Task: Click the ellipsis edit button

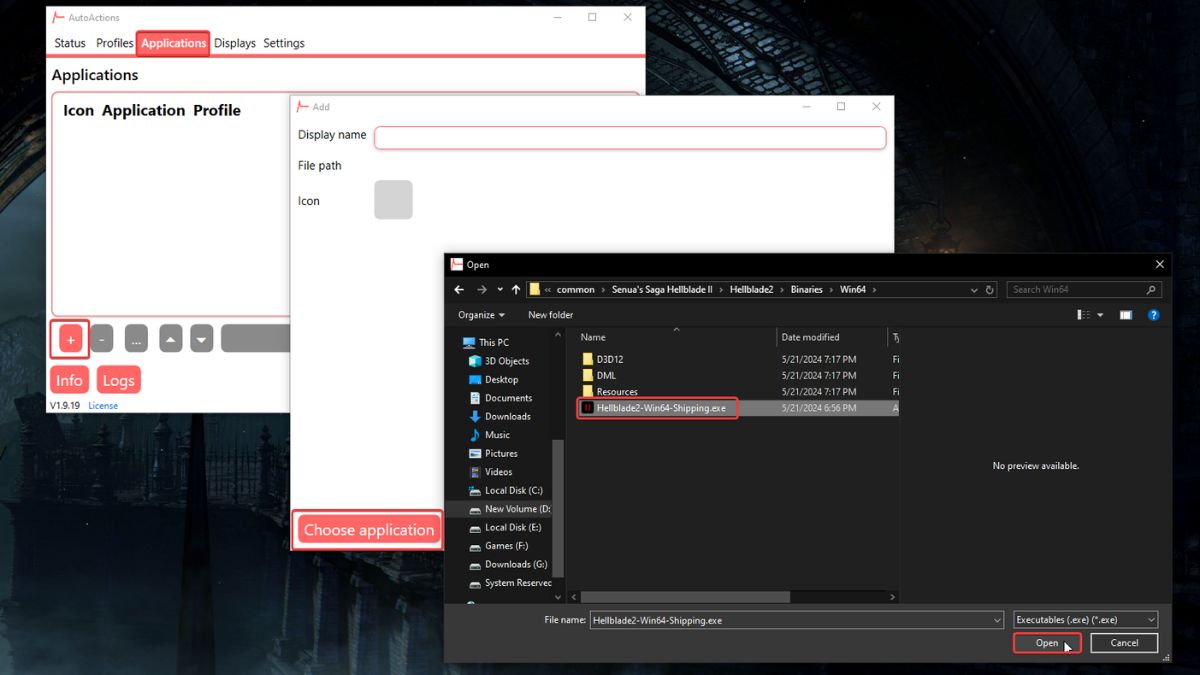Action: point(136,340)
